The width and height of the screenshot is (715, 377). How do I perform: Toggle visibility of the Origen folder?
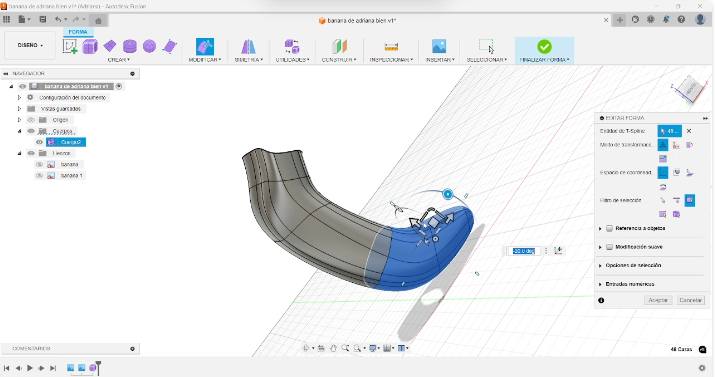point(31,120)
